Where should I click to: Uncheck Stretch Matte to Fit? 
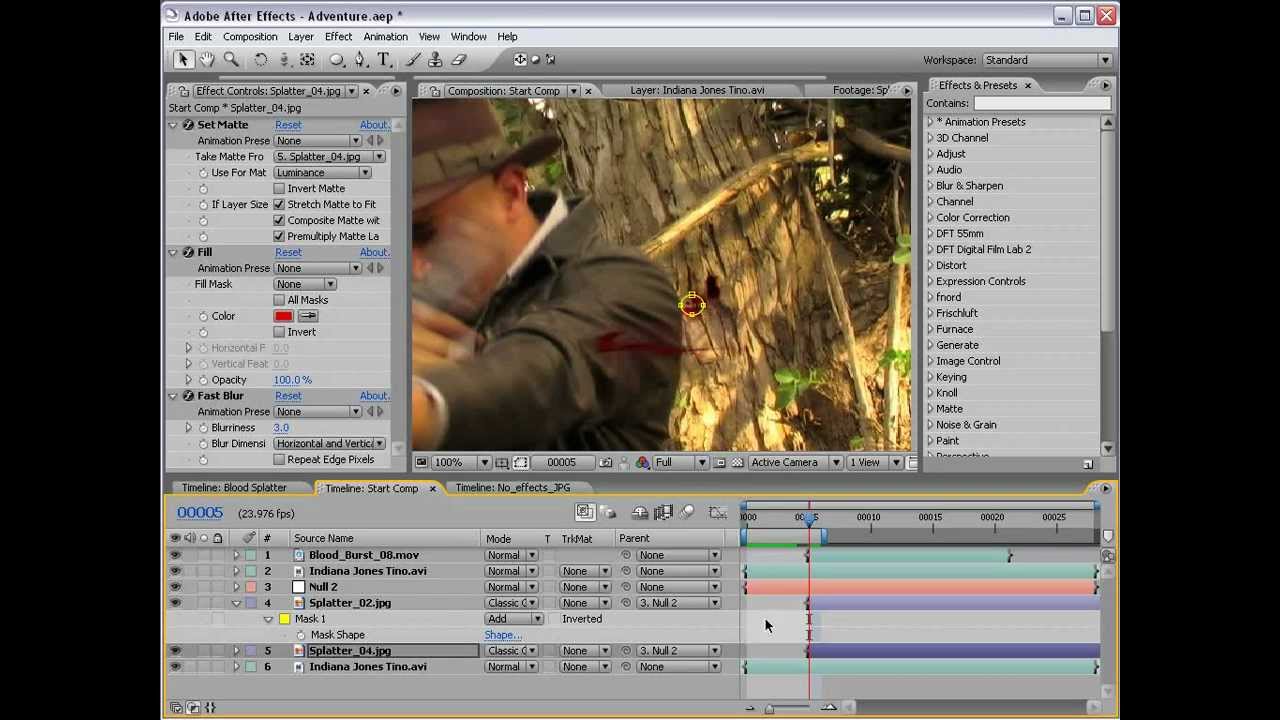click(x=279, y=204)
